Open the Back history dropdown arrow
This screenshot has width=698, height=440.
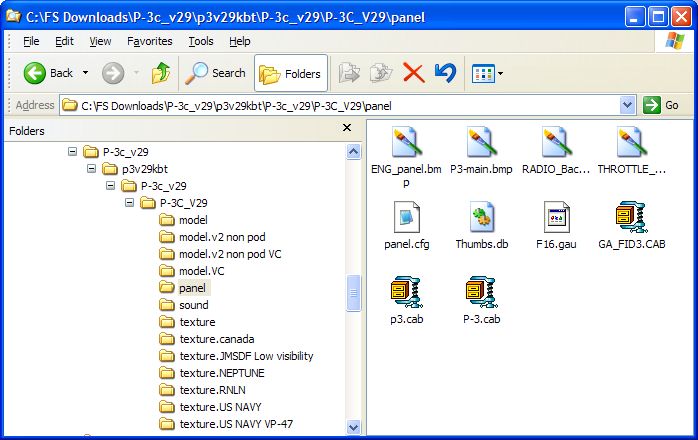[85, 73]
